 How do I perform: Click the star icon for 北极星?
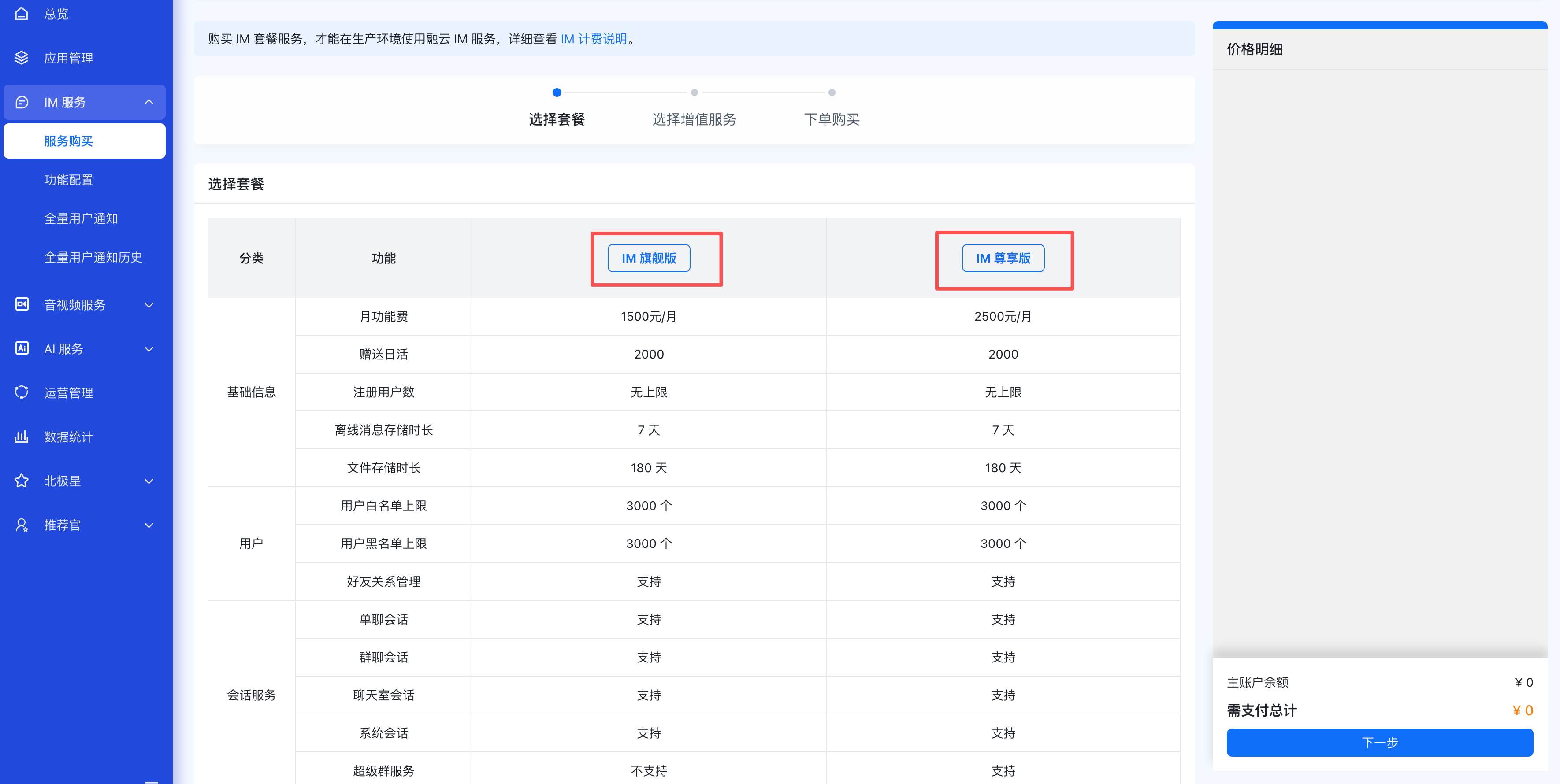[x=22, y=481]
